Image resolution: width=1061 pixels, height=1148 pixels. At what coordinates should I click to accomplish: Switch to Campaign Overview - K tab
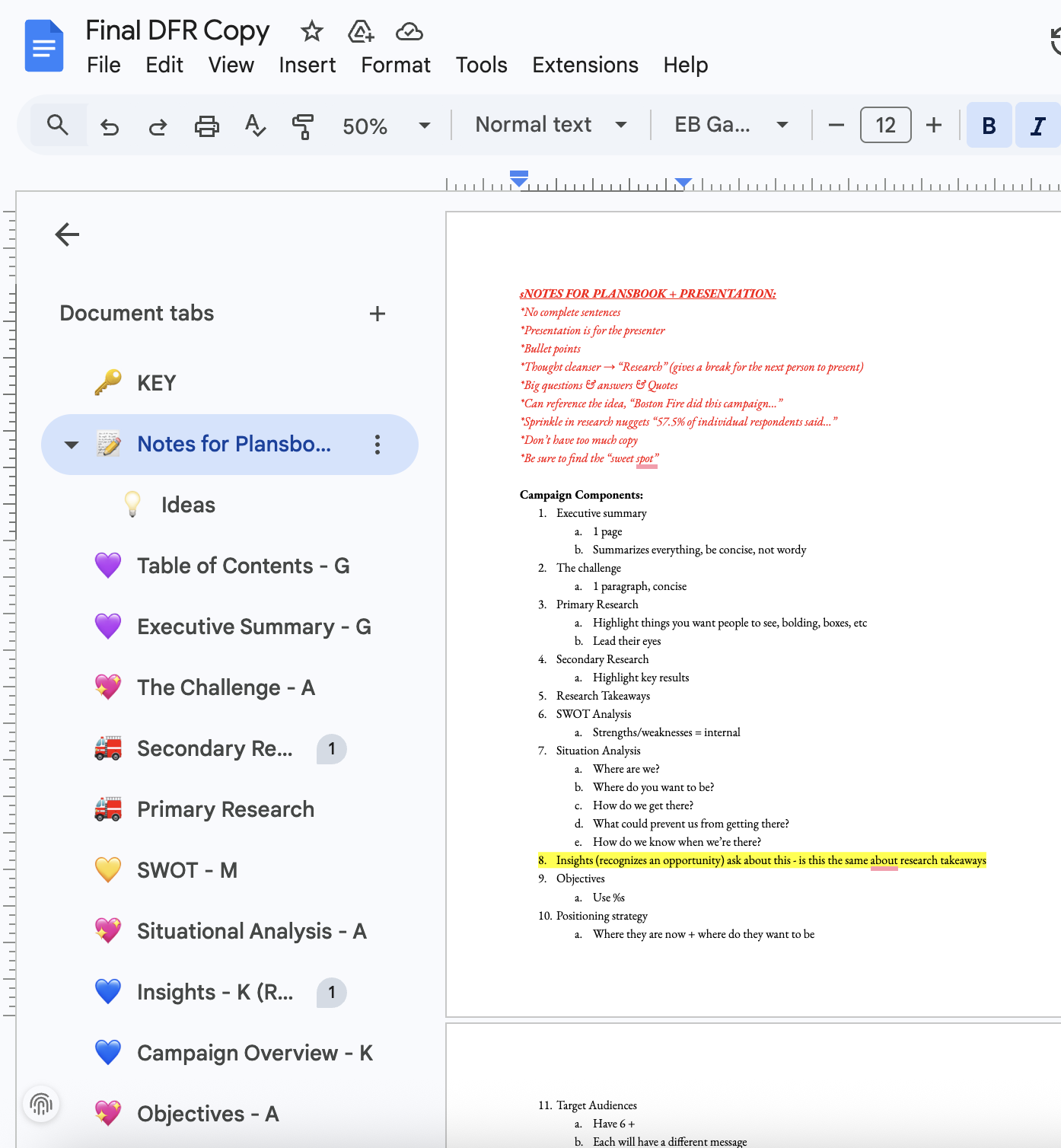230,1054
